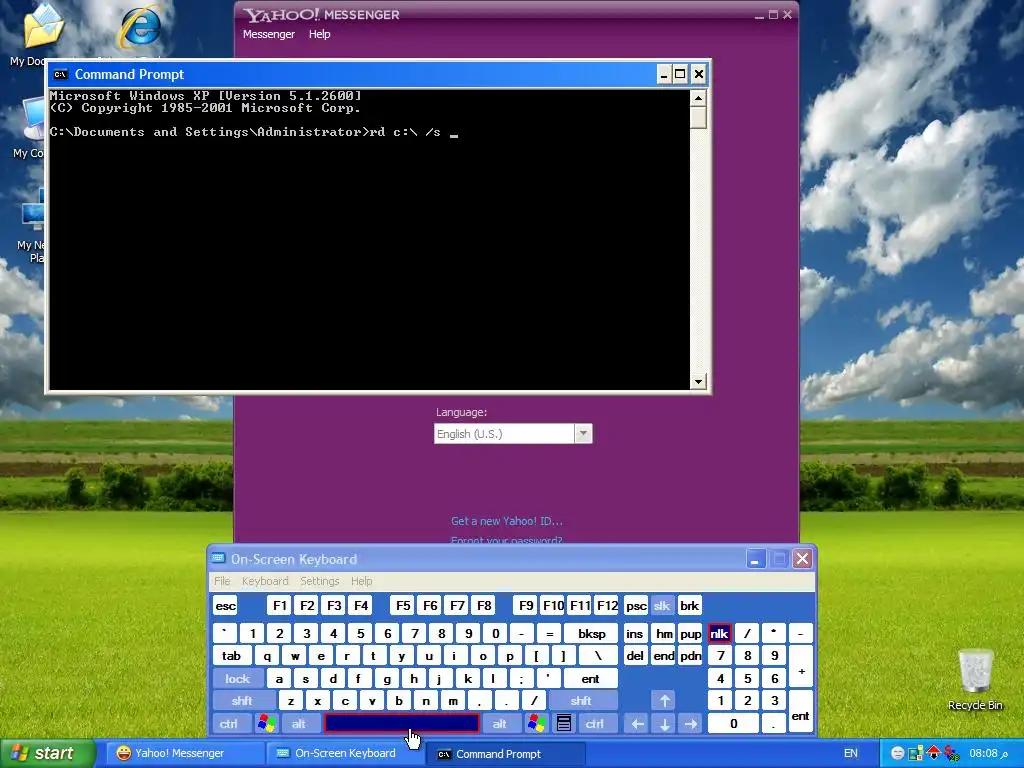The width and height of the screenshot is (1024, 768).
Task: Click the 'Get a new Yahoo! ID...' link
Action: [x=507, y=521]
